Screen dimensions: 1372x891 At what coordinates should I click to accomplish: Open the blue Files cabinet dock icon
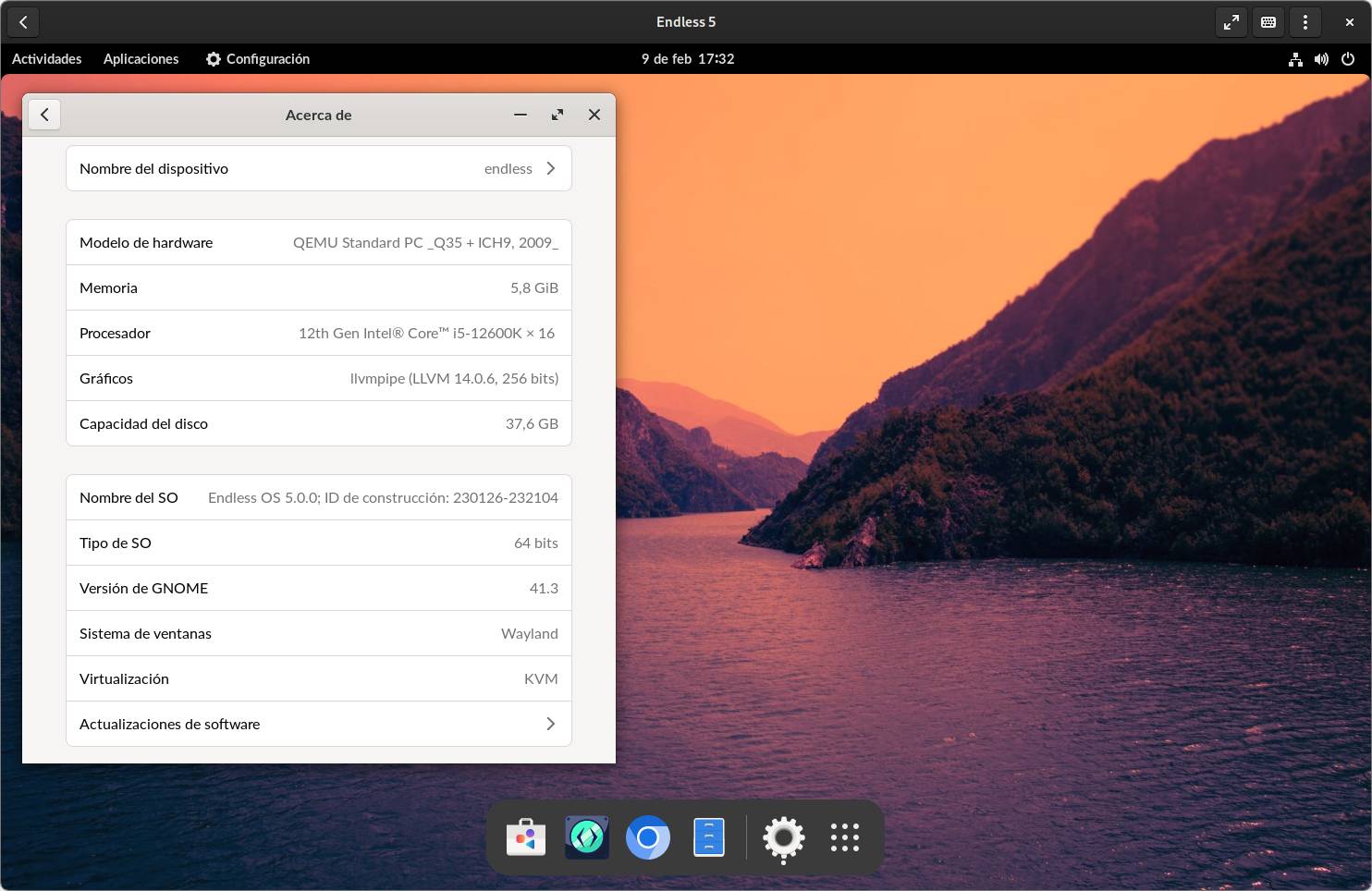point(709,837)
